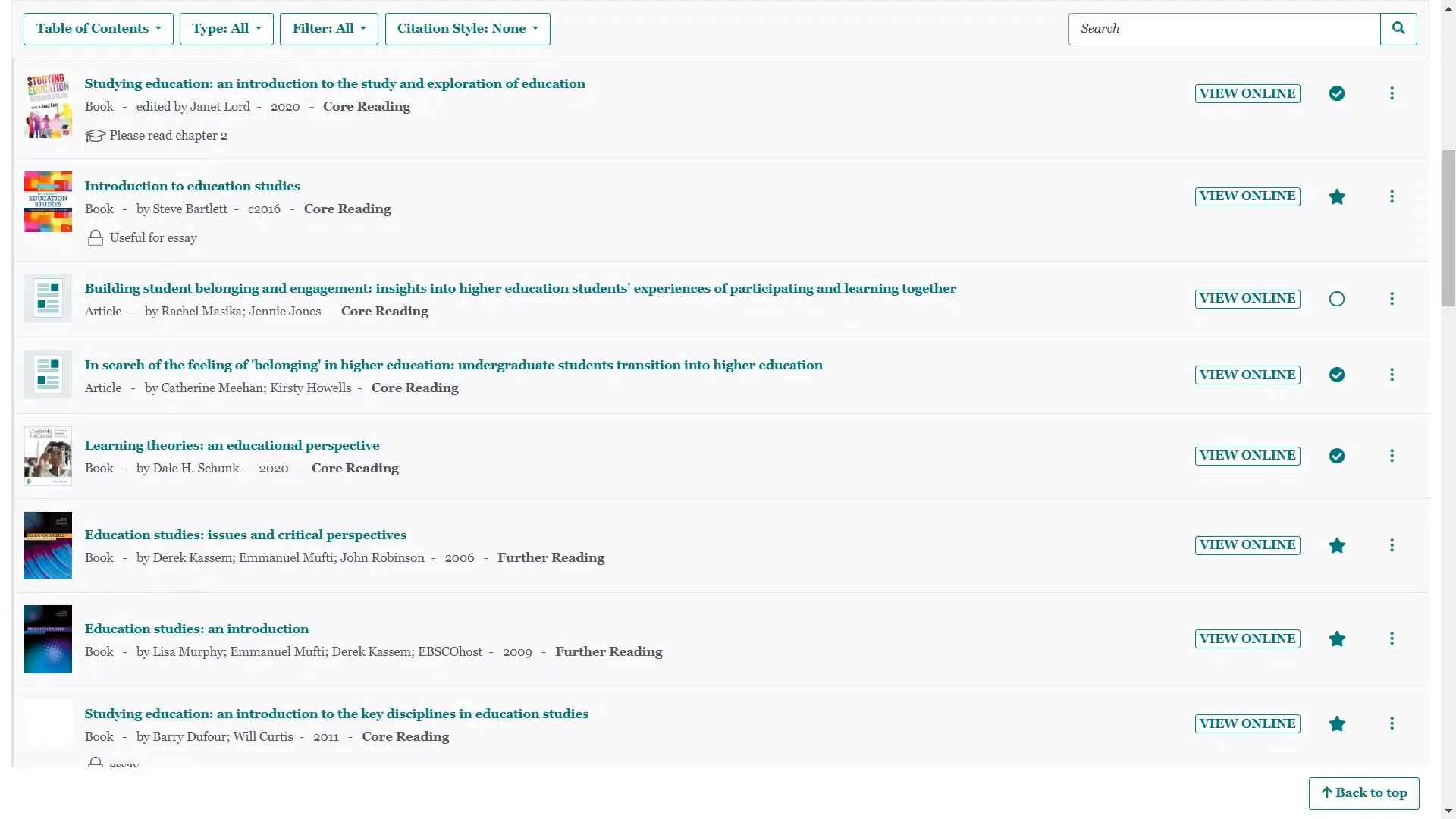
Task: Toggle the star on Introduction to education studies
Action: coord(1336,196)
